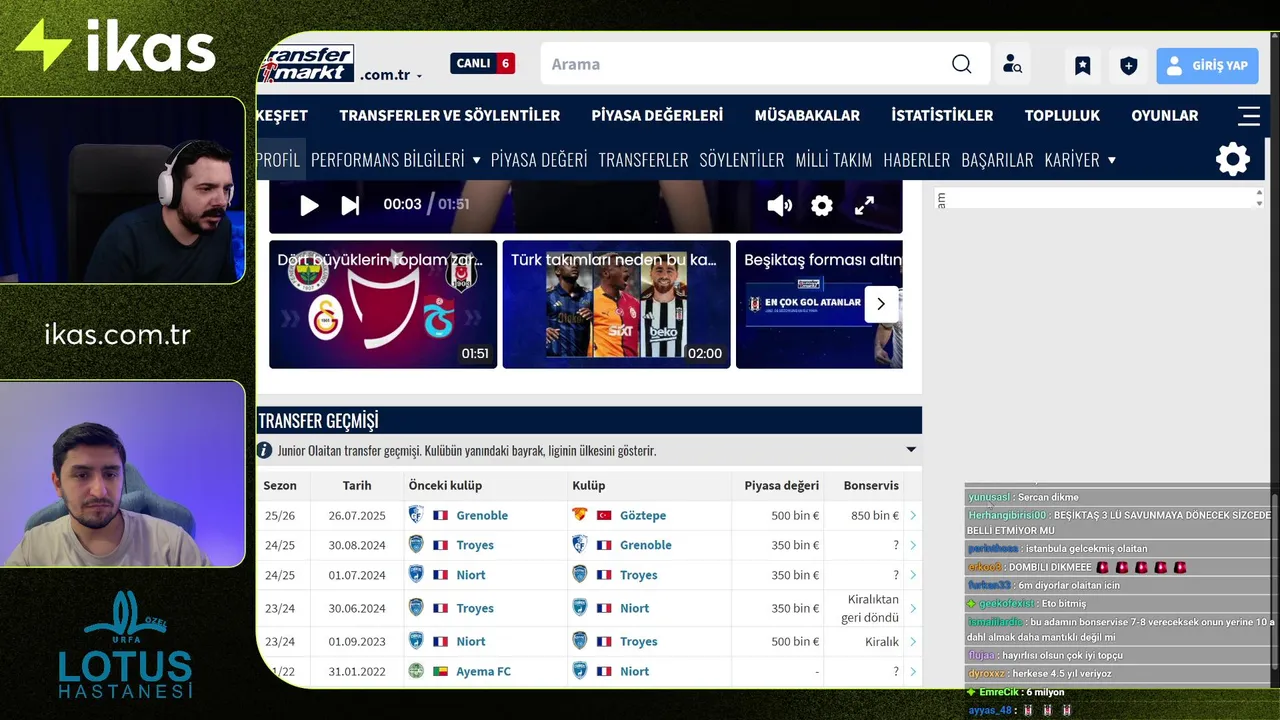Open PİYASA DEĞERLERİ menu
Screen dimensions: 1280x720
(657, 115)
